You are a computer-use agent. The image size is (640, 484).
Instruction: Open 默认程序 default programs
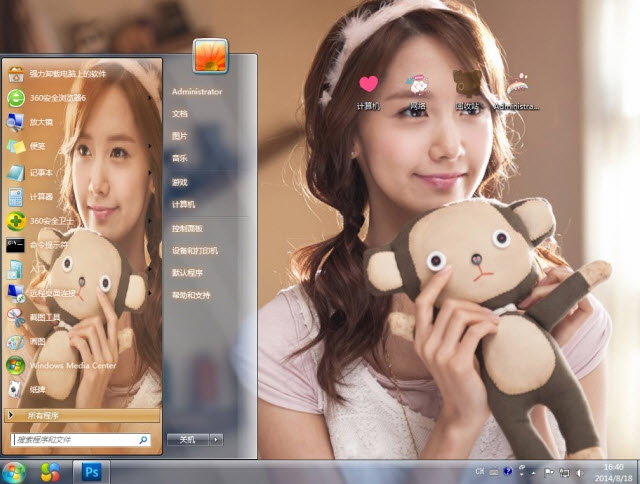click(187, 273)
